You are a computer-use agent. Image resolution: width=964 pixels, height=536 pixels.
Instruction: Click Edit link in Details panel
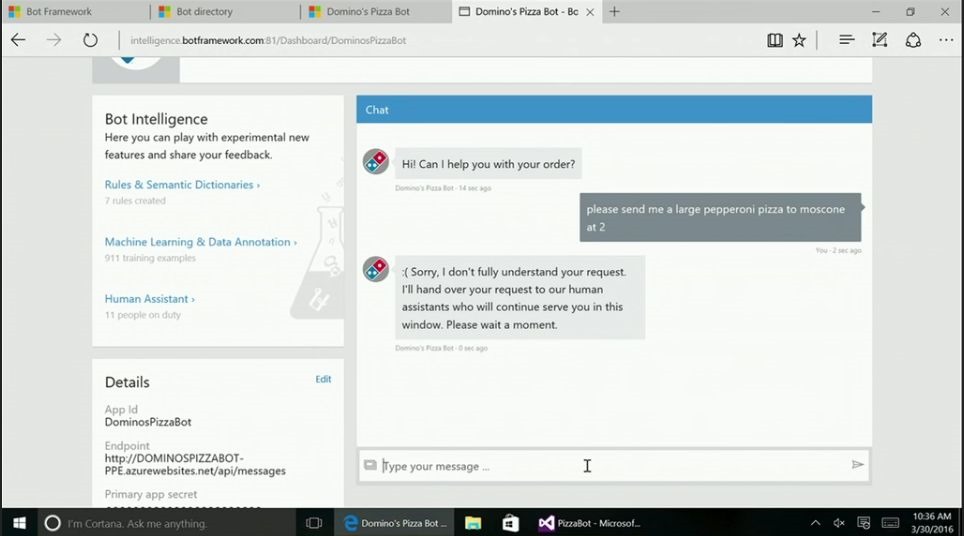click(323, 379)
